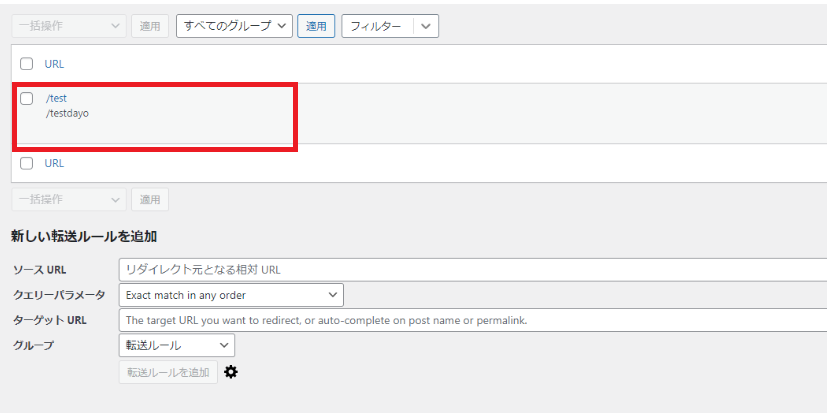Tick select-all checkbox in bottom URL footer
828x413 pixels.
(x=26, y=163)
